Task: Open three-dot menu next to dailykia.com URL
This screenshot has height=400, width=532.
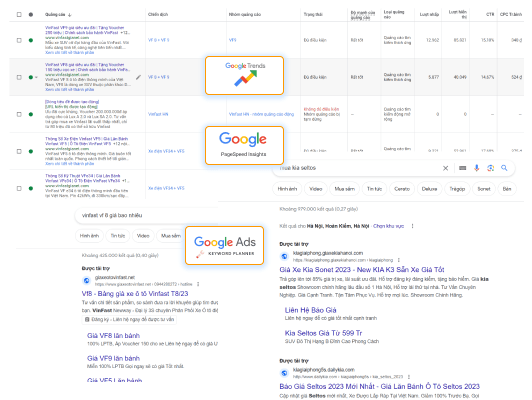Action: (409, 377)
